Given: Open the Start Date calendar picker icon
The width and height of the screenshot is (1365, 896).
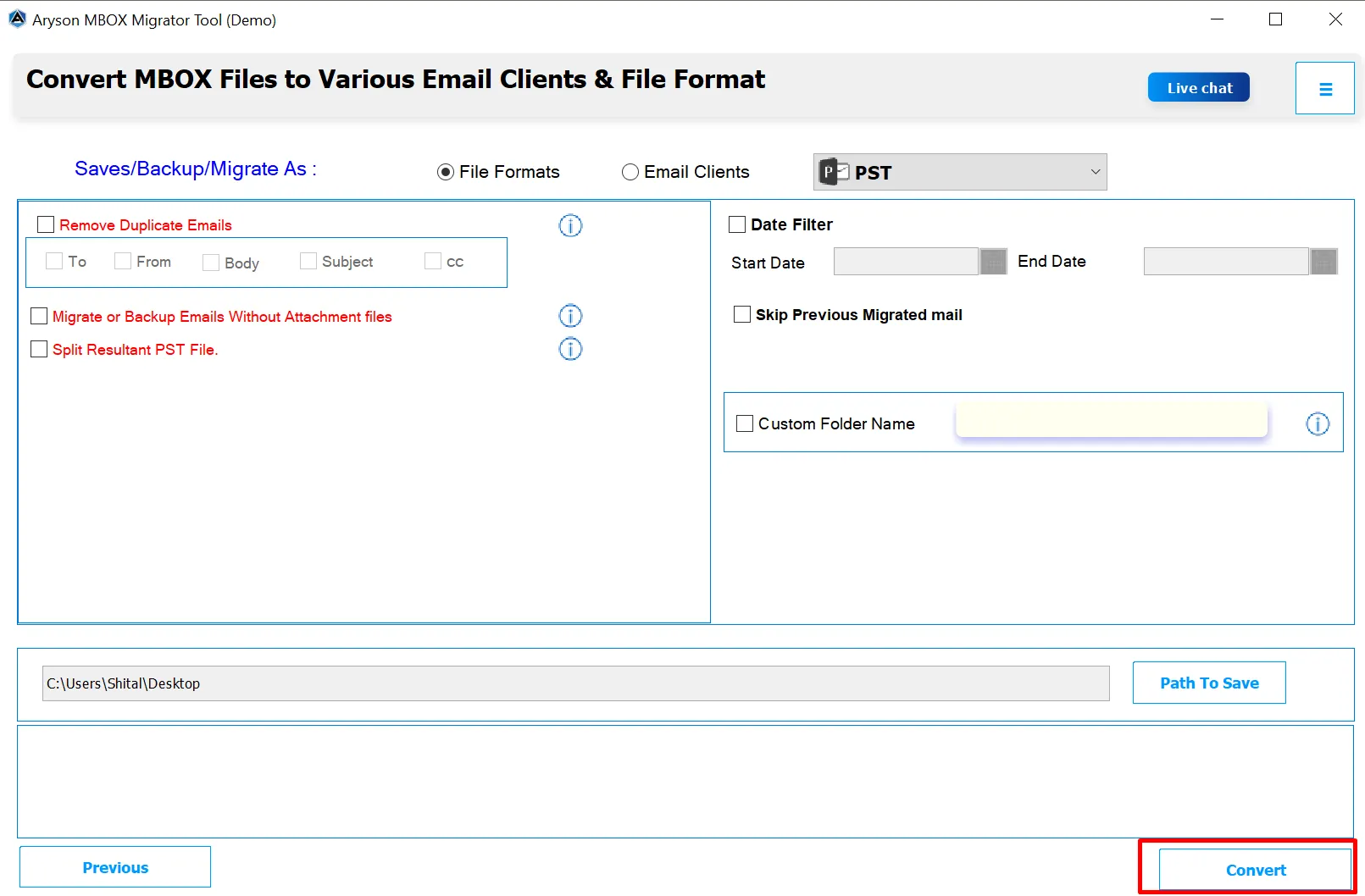Looking at the screenshot, I should click(992, 262).
